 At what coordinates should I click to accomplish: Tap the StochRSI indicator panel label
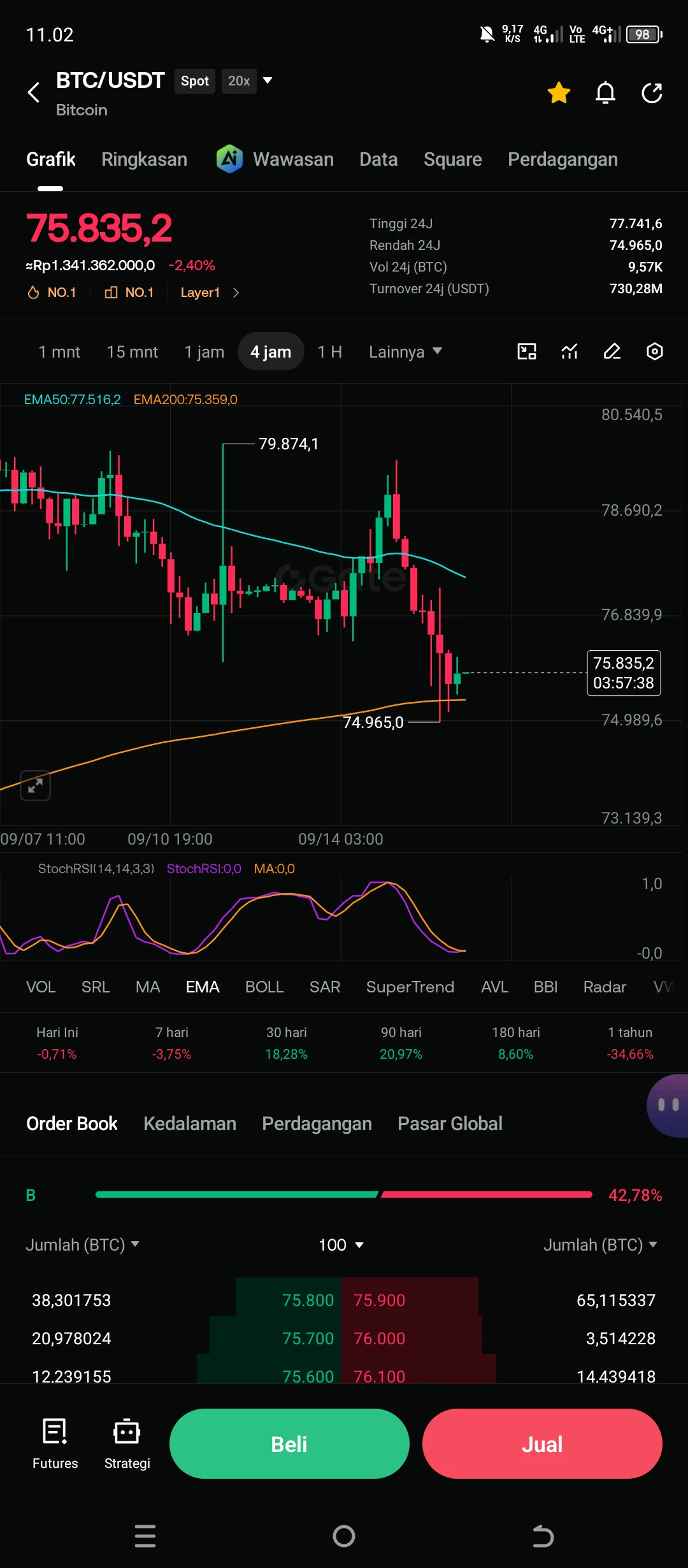tap(96, 868)
